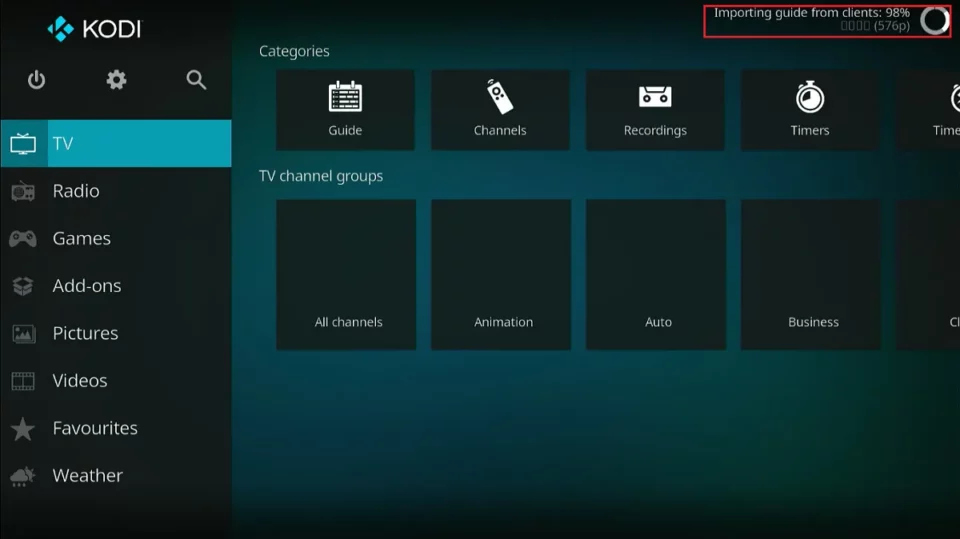The image size is (960, 539).
Task: Click the pictures icon
Action: point(23,334)
